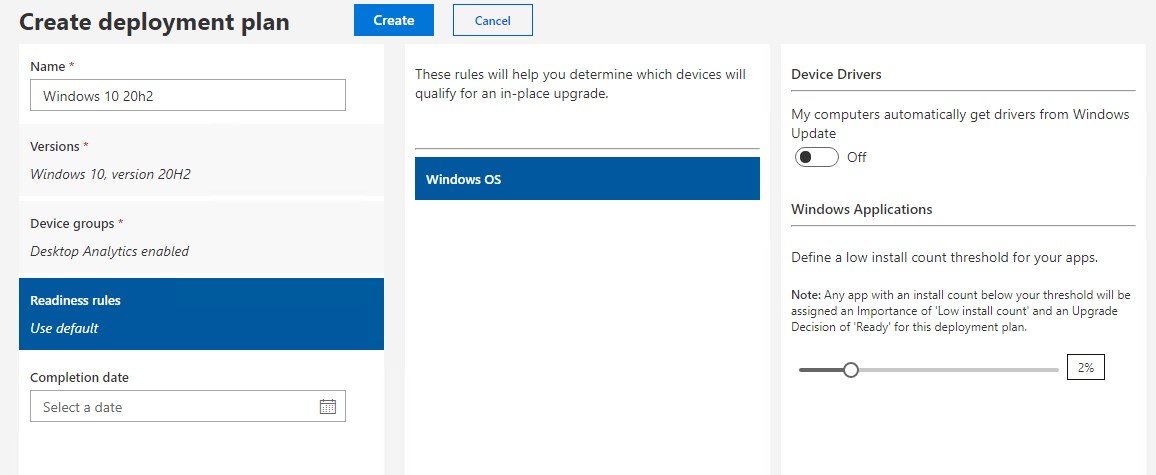This screenshot has height=475, width=1156.
Task: Click the Device Drivers heading
Action: (x=836, y=74)
